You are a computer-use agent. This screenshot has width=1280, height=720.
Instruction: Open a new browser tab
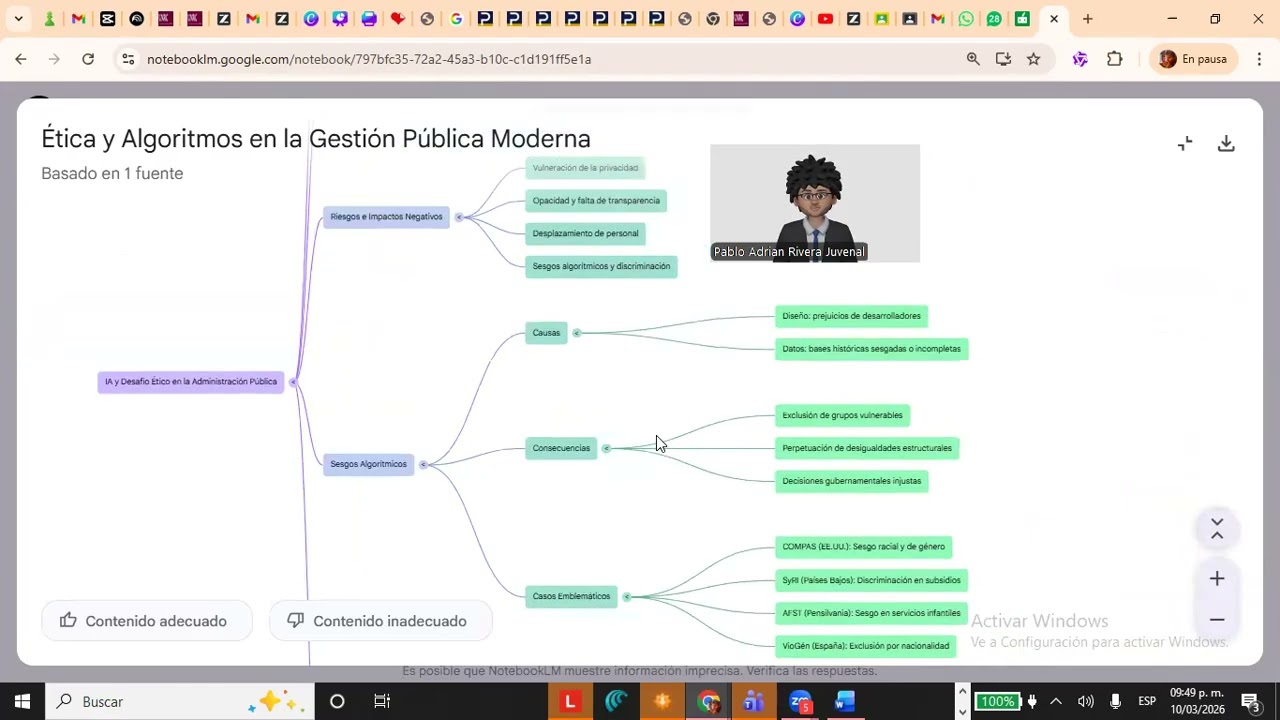click(1088, 19)
